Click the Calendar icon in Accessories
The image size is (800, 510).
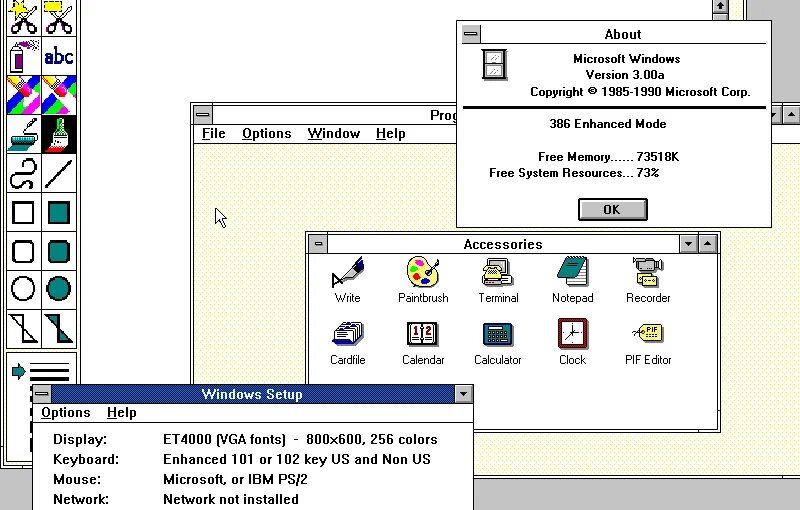423,342
